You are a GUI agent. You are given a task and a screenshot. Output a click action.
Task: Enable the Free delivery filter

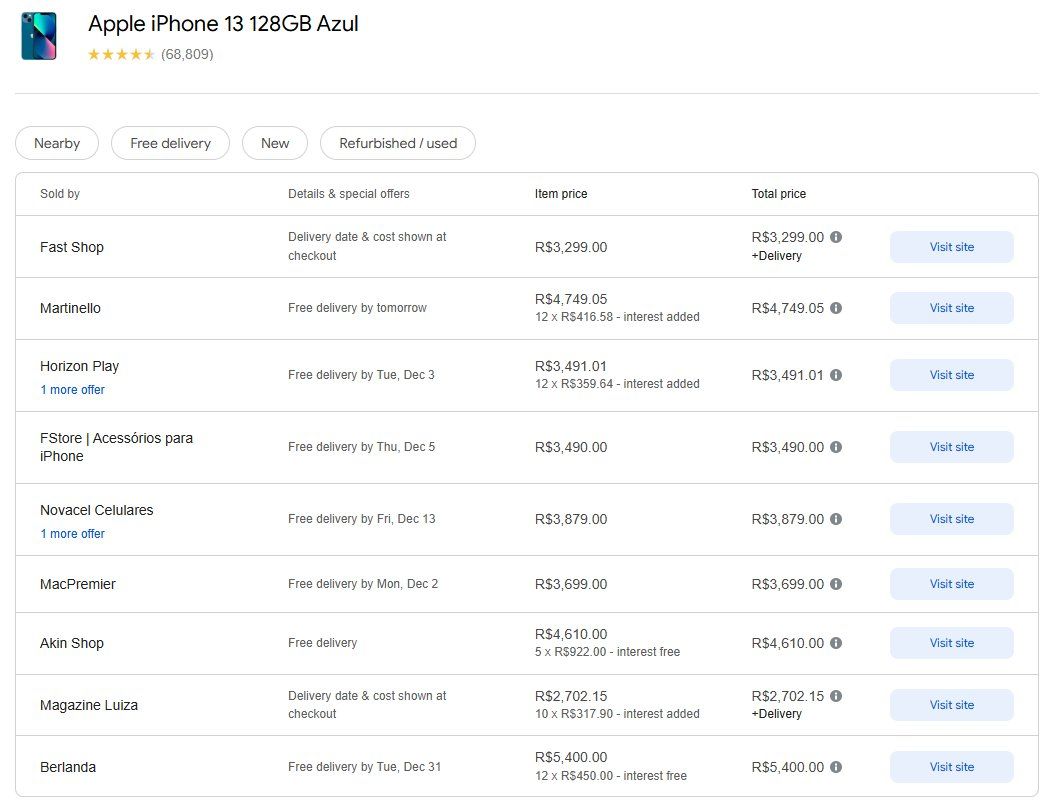point(170,143)
